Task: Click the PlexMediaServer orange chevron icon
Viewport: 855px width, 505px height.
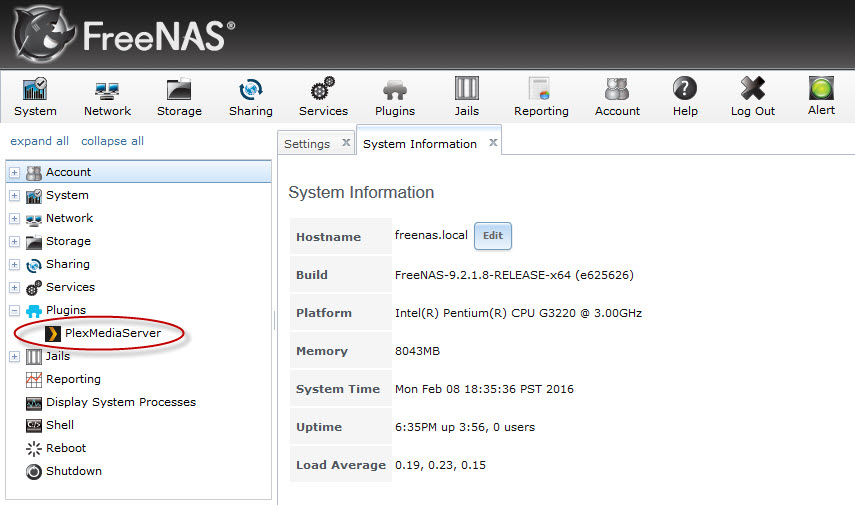Action: click(53, 334)
